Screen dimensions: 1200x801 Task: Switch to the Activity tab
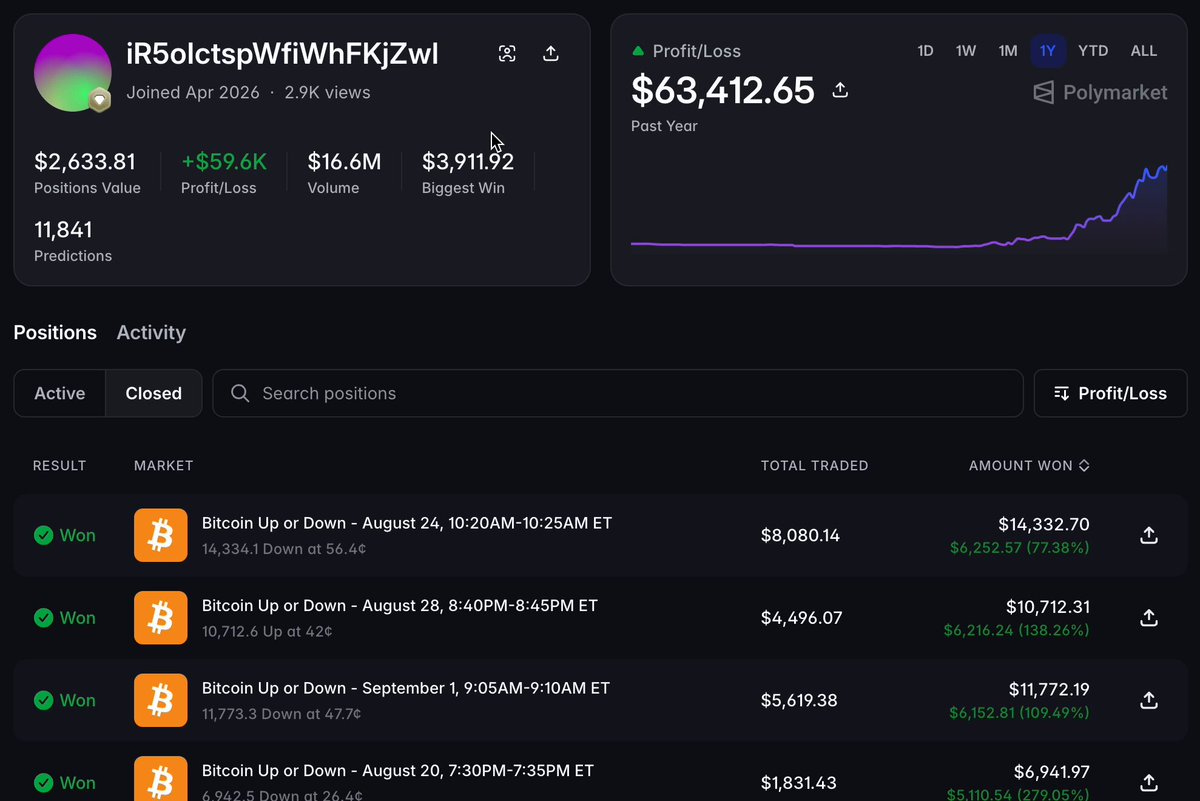(x=151, y=332)
